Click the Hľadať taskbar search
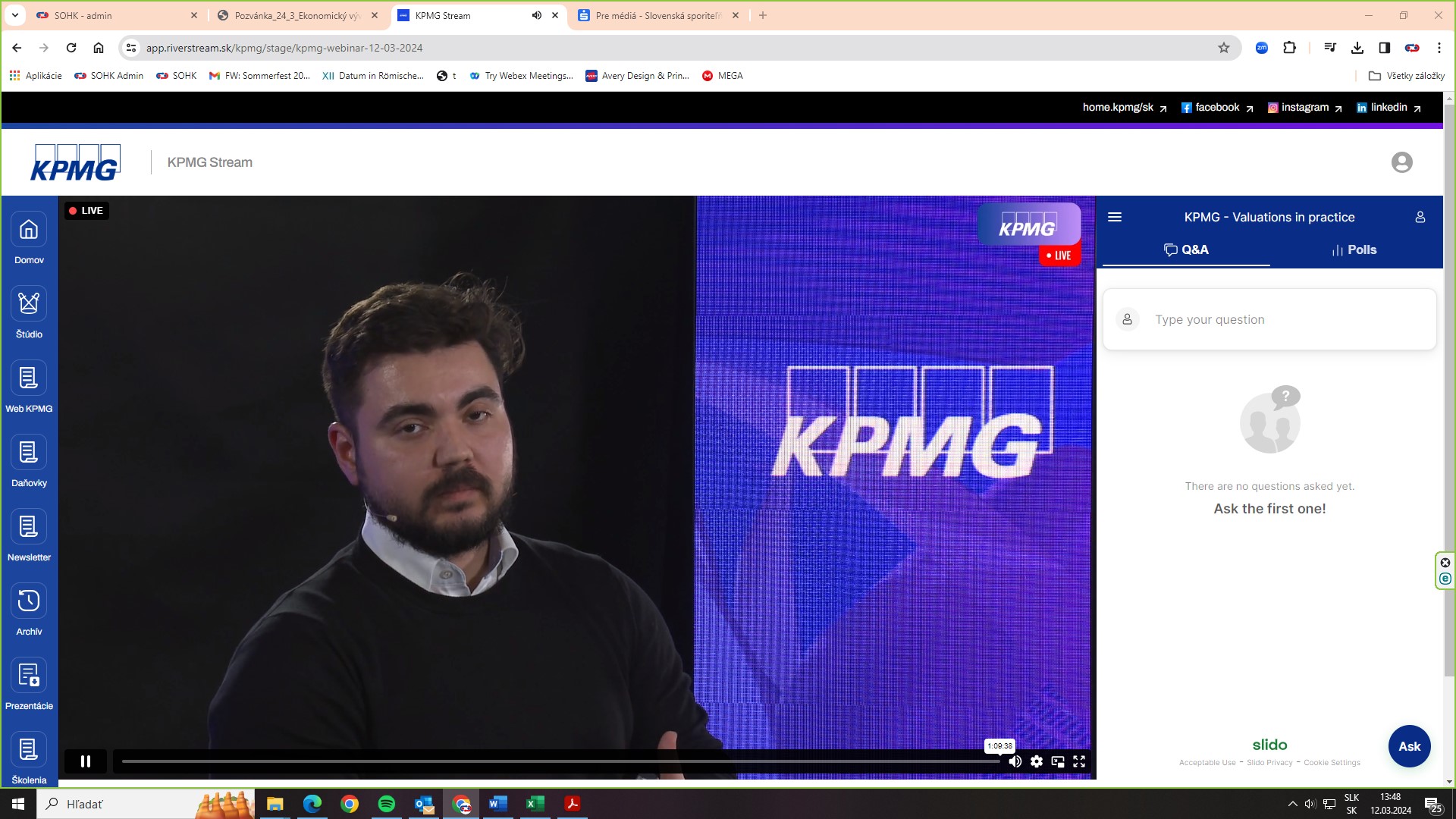Image resolution: width=1456 pixels, height=819 pixels. (144, 804)
